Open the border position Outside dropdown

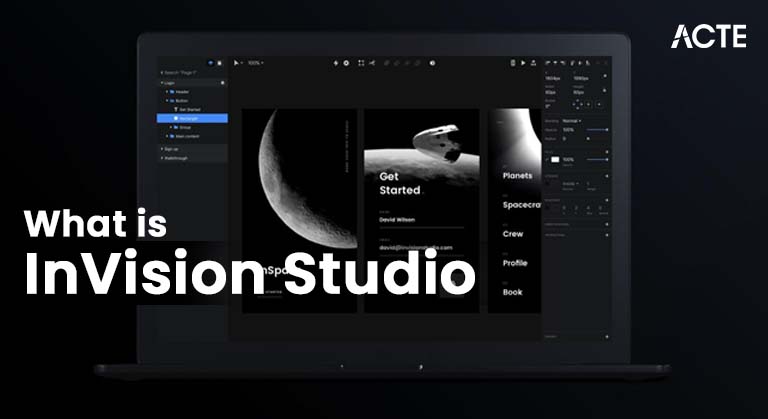tap(570, 184)
